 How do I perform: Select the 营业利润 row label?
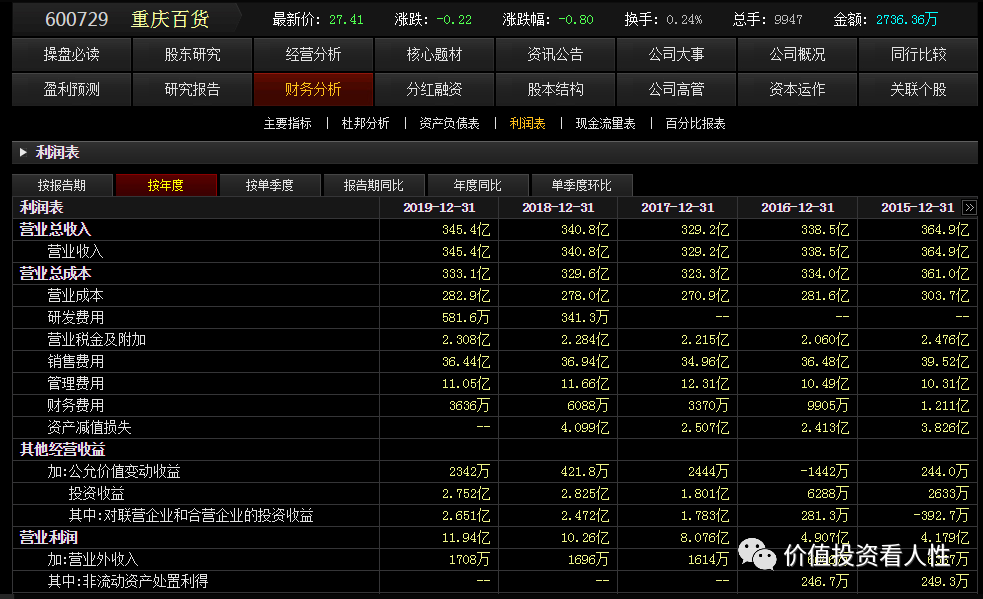point(48,537)
